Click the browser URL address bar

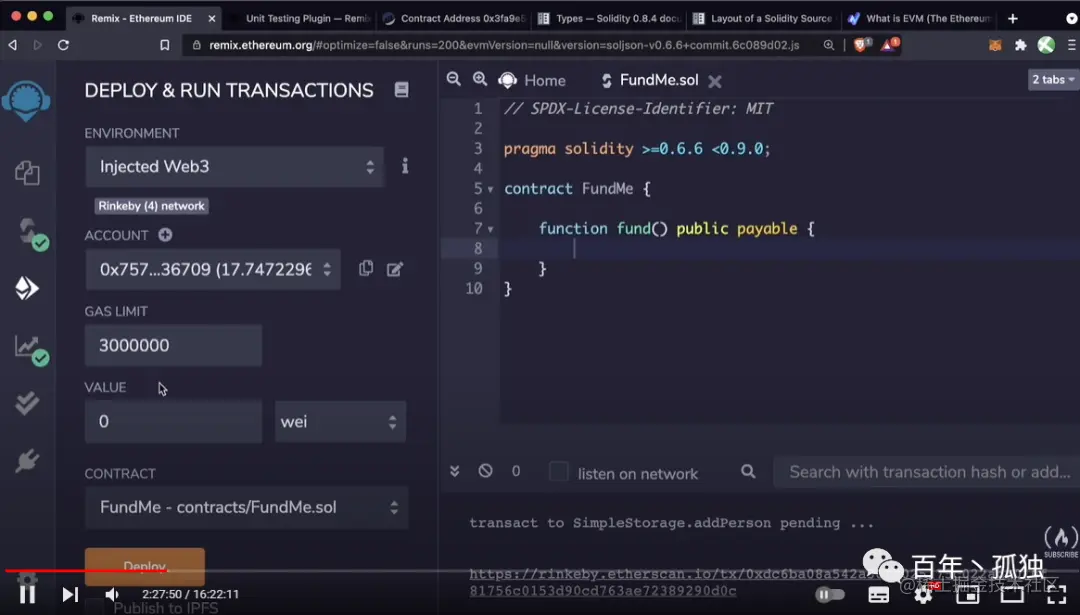pyautogui.click(x=504, y=45)
